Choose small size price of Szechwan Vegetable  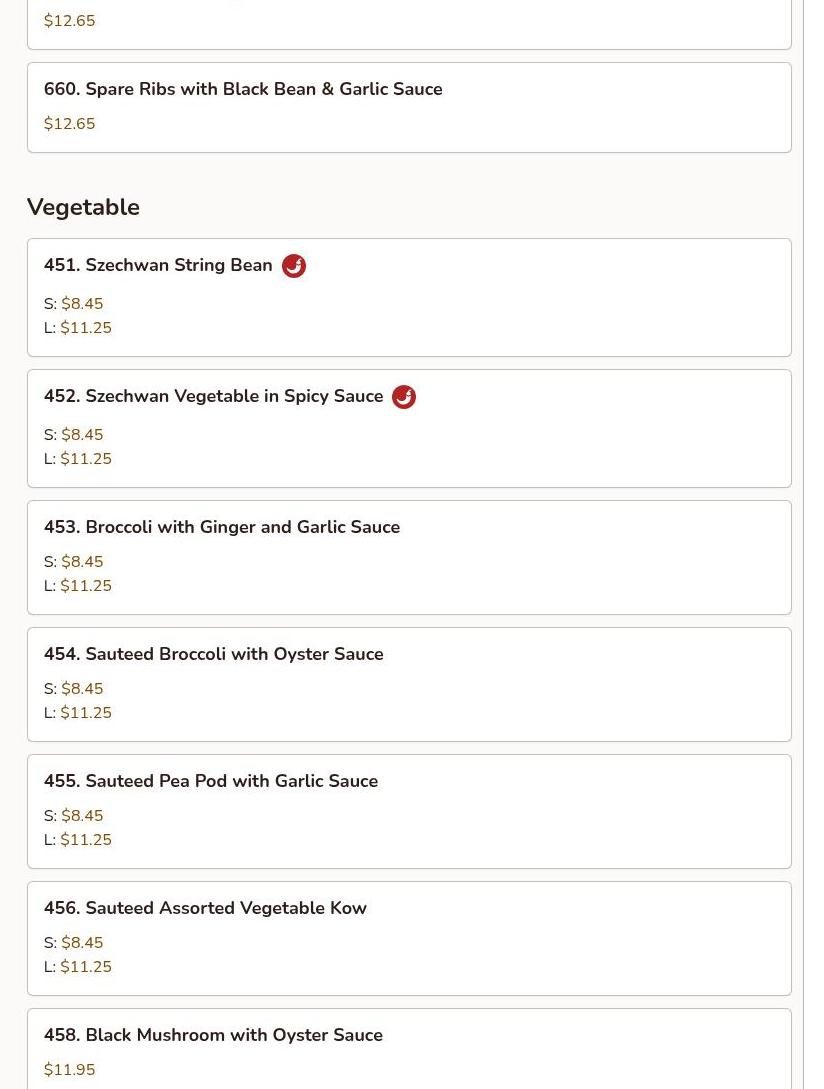tap(82, 435)
